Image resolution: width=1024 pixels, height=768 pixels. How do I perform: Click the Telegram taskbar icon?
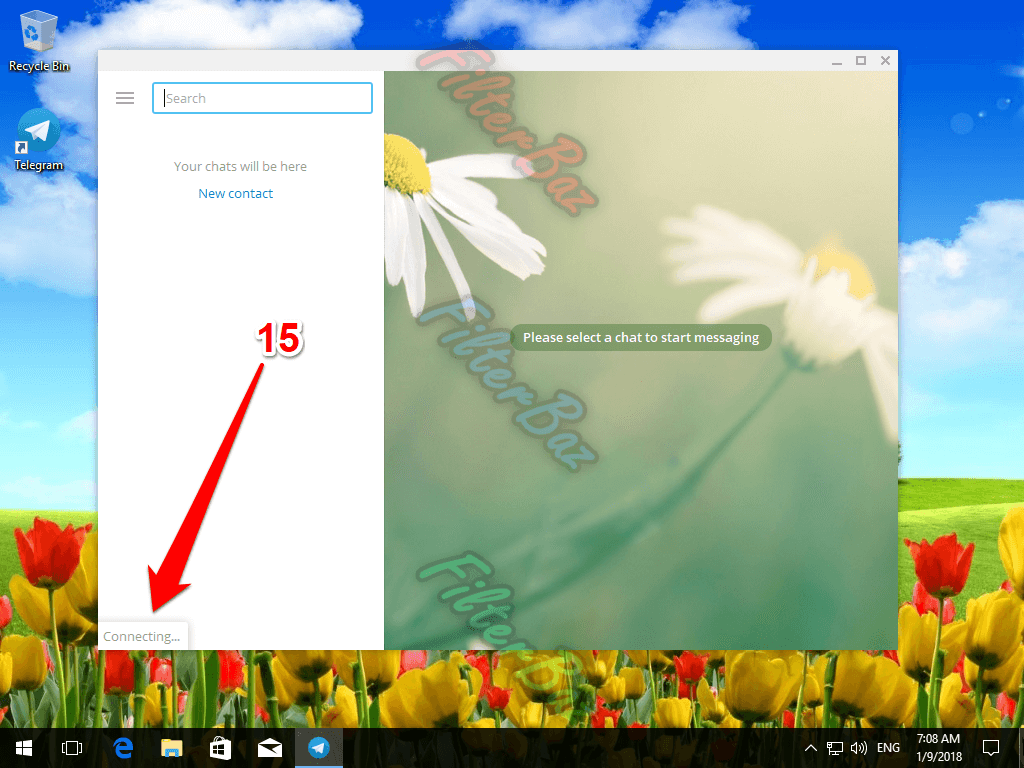(318, 747)
